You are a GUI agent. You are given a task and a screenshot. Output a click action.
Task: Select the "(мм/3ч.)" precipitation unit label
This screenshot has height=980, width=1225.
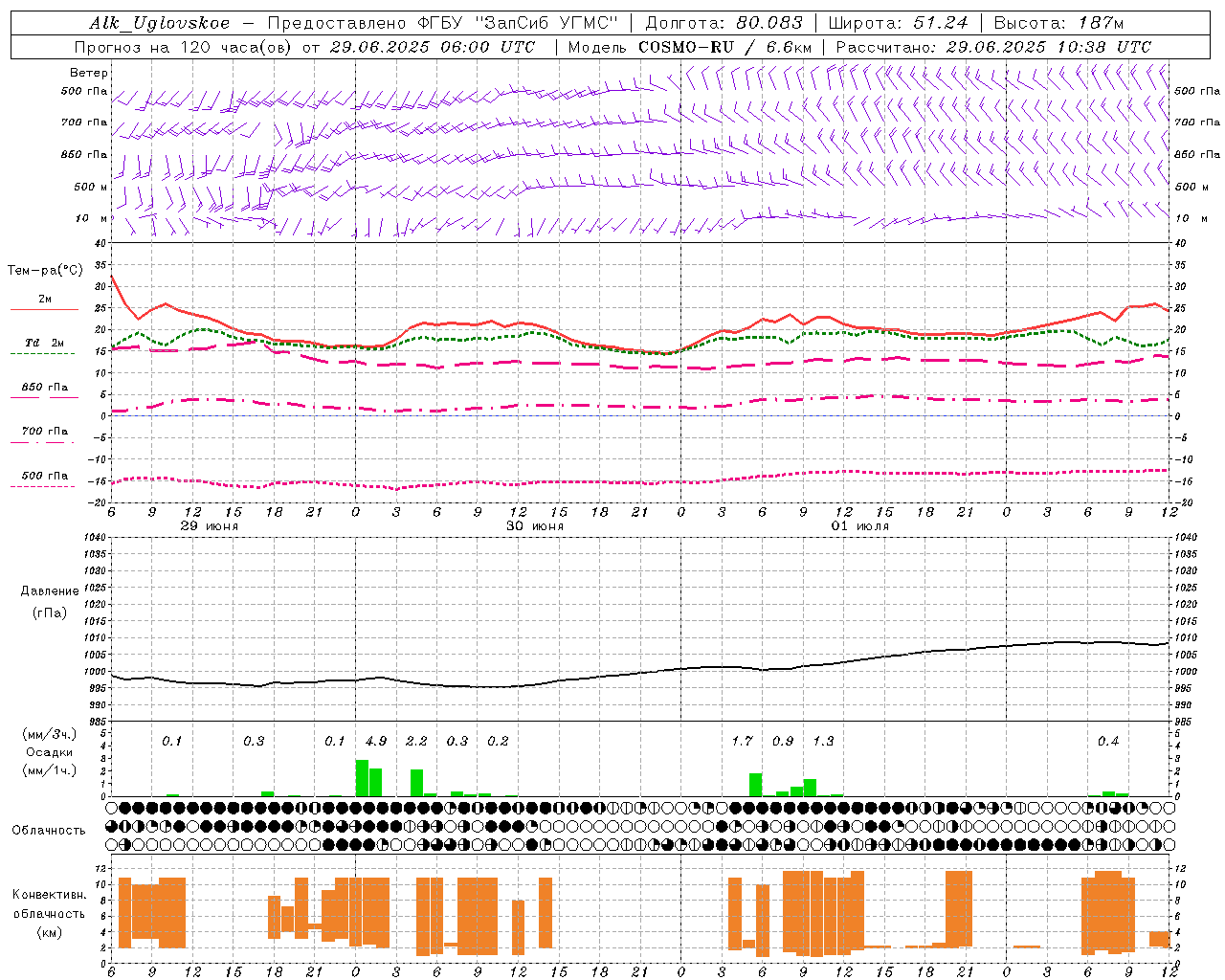[x=50, y=734]
